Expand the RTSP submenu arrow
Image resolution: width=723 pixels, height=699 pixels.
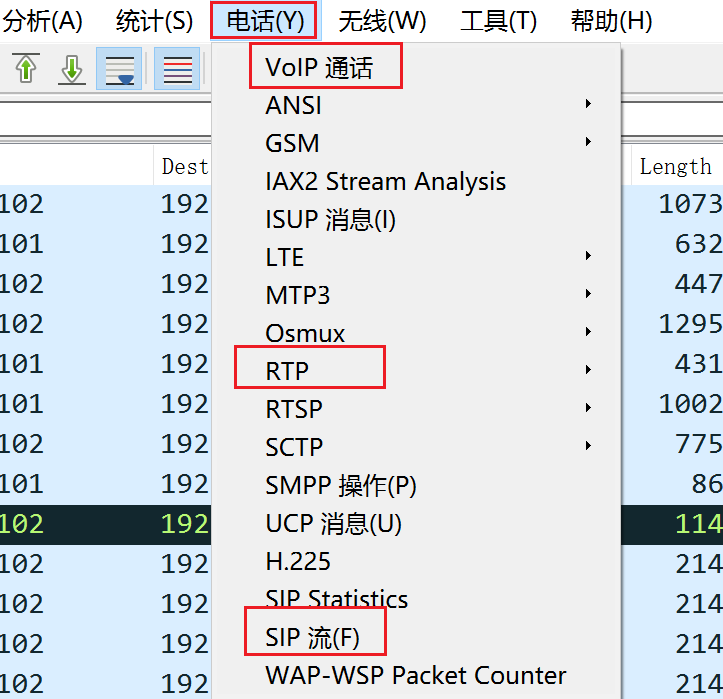tap(588, 408)
